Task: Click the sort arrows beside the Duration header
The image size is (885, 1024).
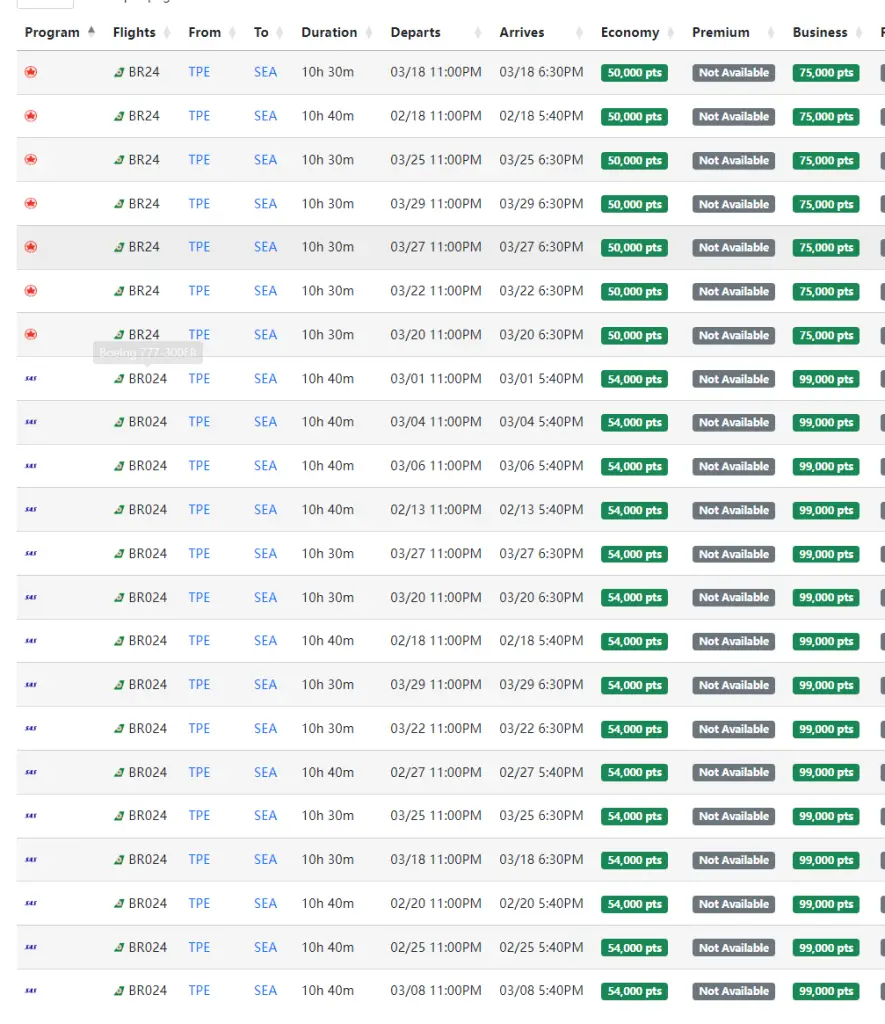Action: pos(370,33)
